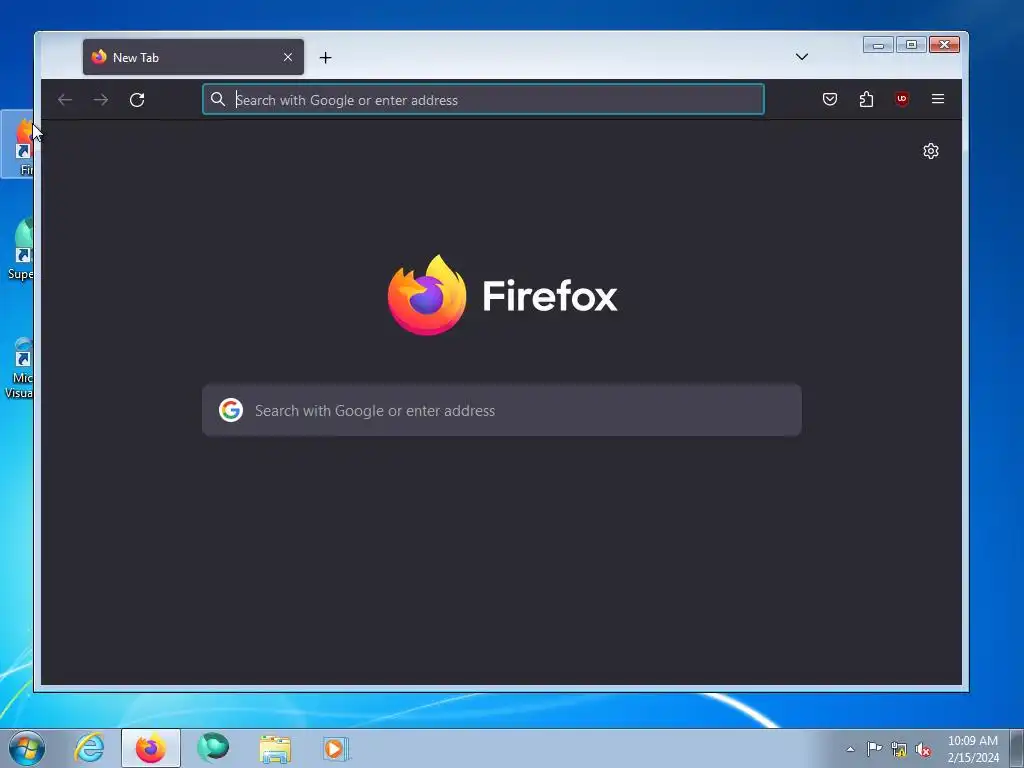Click the forward navigation arrow
The image size is (1024, 768).
pos(101,99)
